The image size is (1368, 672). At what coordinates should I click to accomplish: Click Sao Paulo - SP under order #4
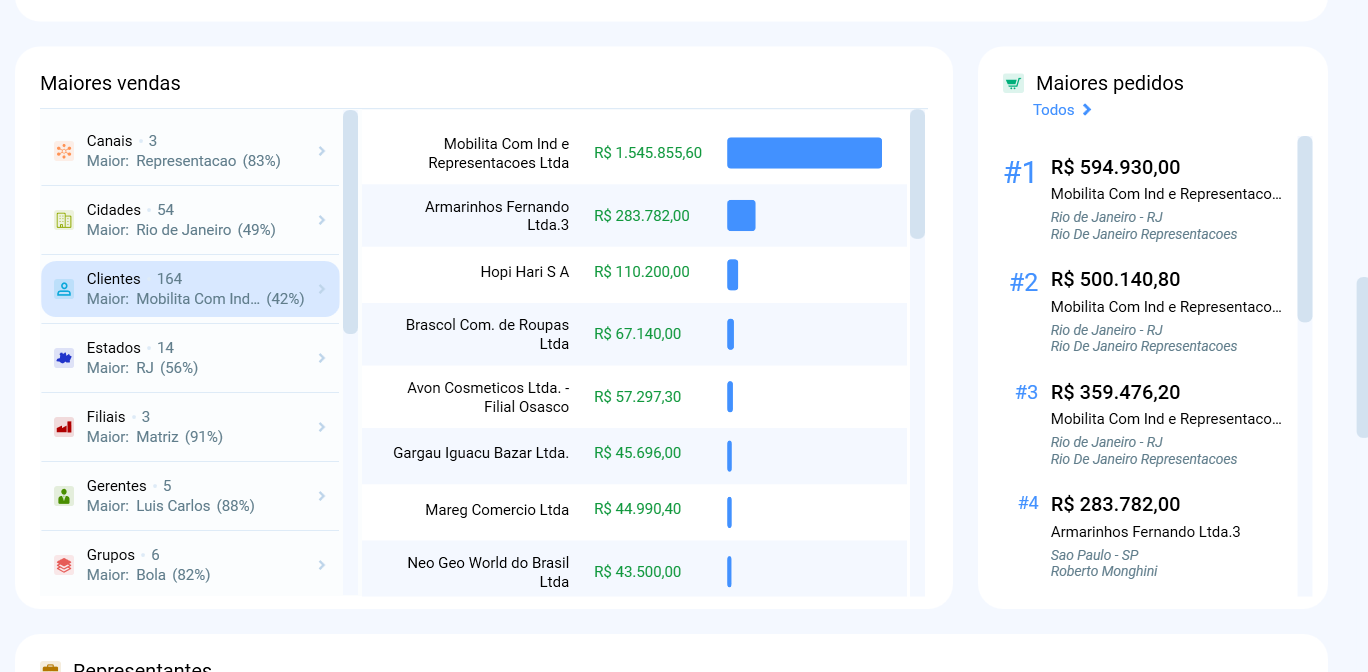[1095, 555]
